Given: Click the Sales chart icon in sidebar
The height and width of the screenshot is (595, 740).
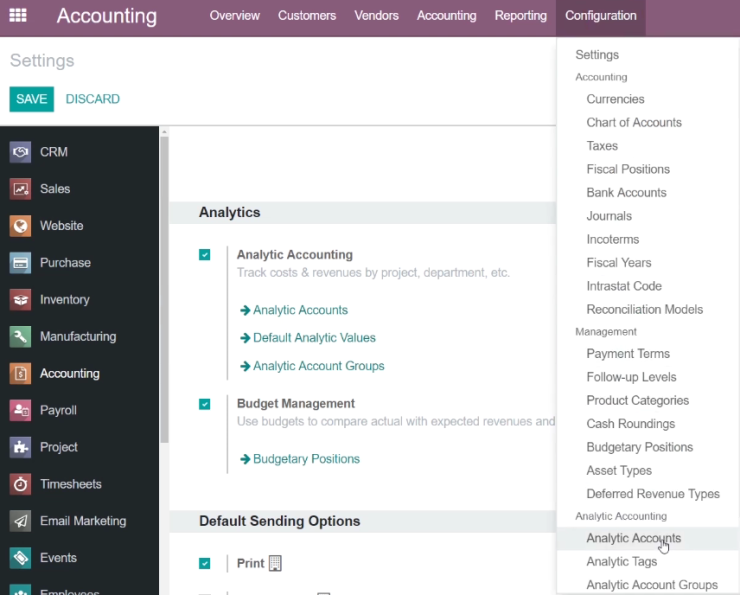Looking at the screenshot, I should 20,189.
